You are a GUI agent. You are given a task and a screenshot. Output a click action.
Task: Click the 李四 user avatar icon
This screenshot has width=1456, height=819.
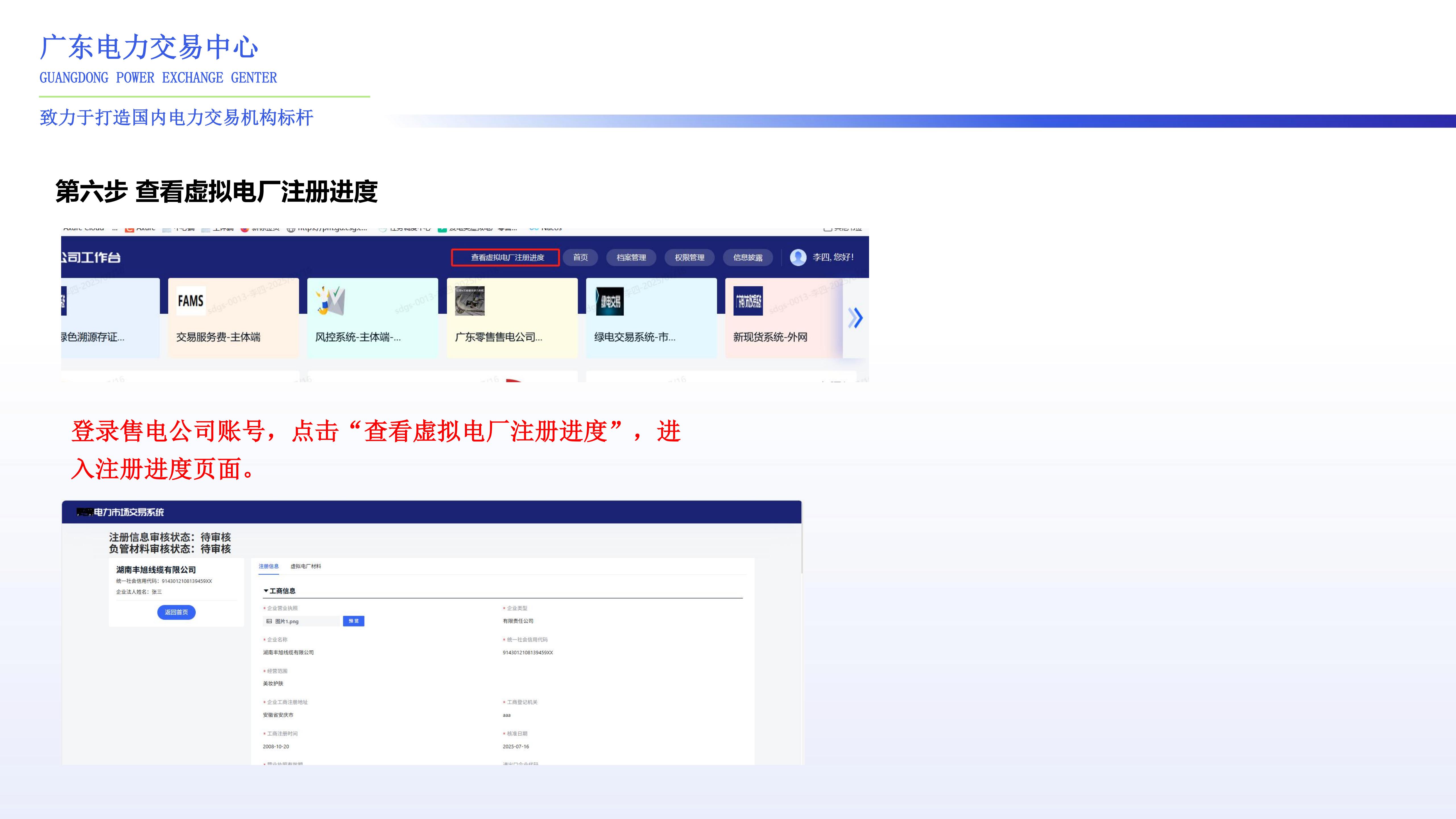(799, 258)
